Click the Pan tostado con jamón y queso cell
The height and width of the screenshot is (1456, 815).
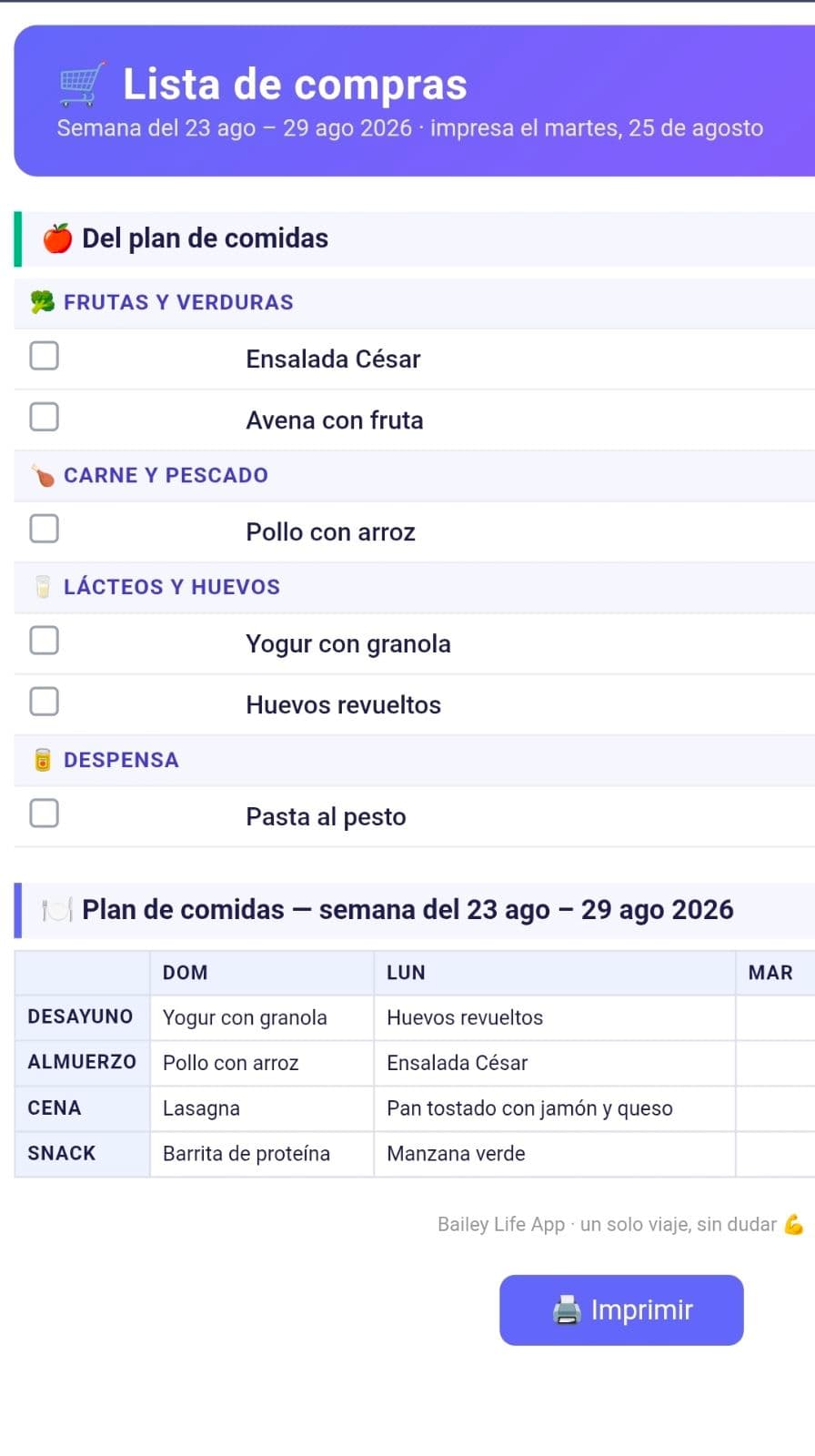click(x=555, y=1108)
